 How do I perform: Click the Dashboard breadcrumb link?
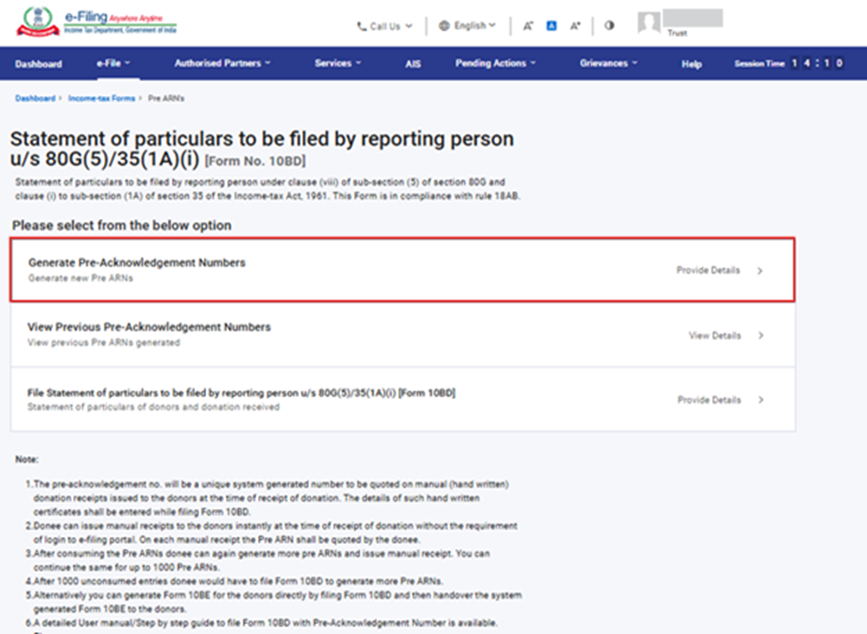click(x=35, y=99)
